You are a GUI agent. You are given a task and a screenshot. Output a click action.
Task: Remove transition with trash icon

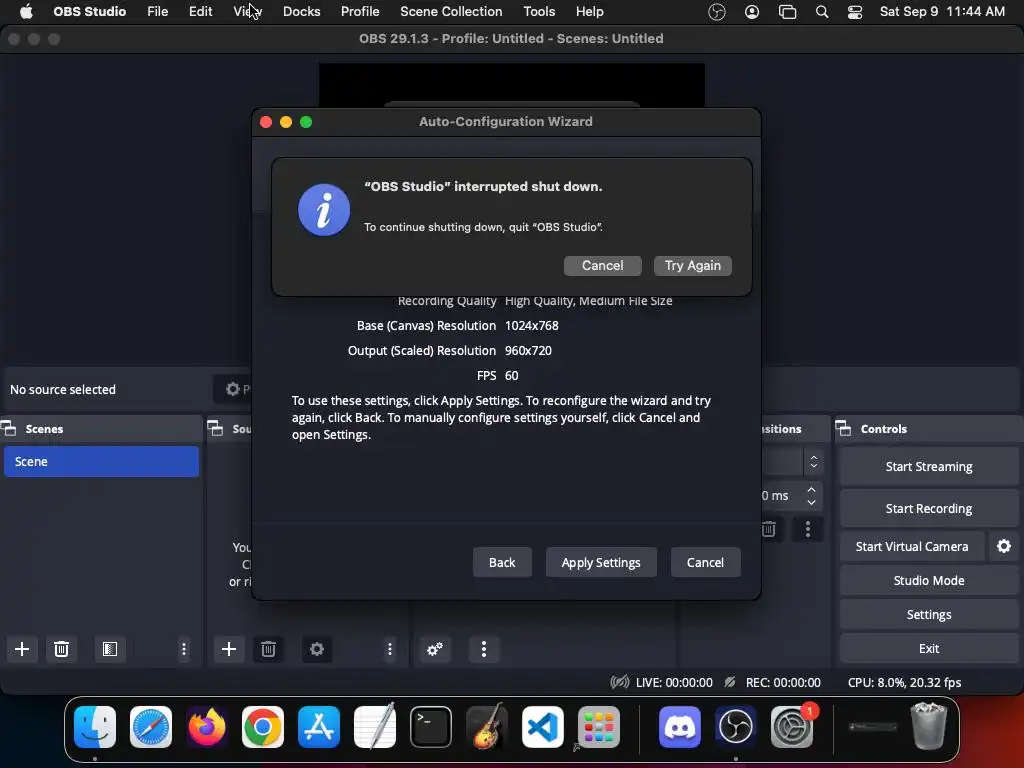click(769, 529)
